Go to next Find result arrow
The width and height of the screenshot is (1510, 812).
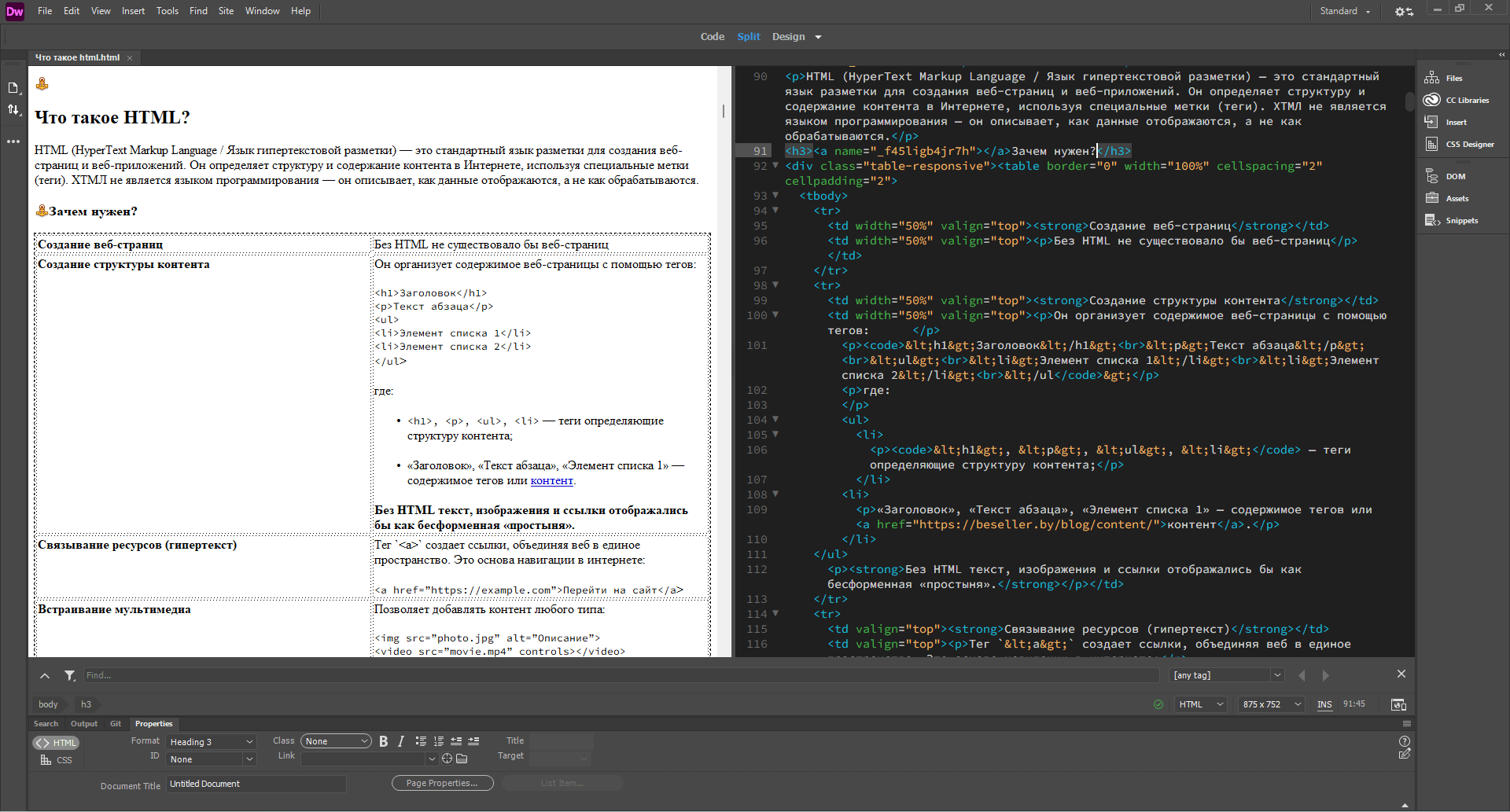[x=1326, y=675]
